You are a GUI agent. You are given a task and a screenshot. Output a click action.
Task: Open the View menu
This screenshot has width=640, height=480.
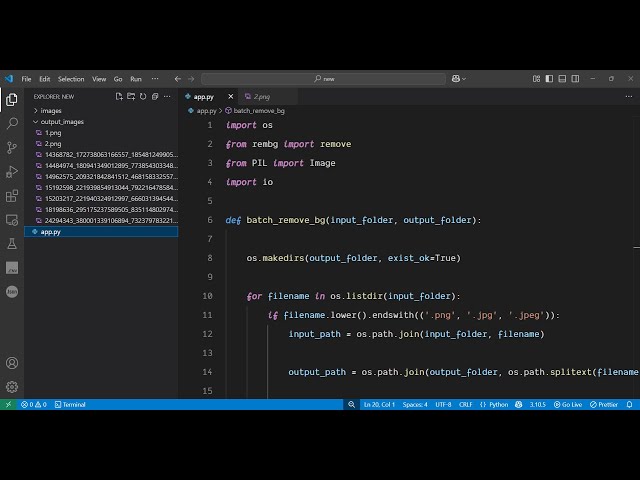[x=99, y=79]
